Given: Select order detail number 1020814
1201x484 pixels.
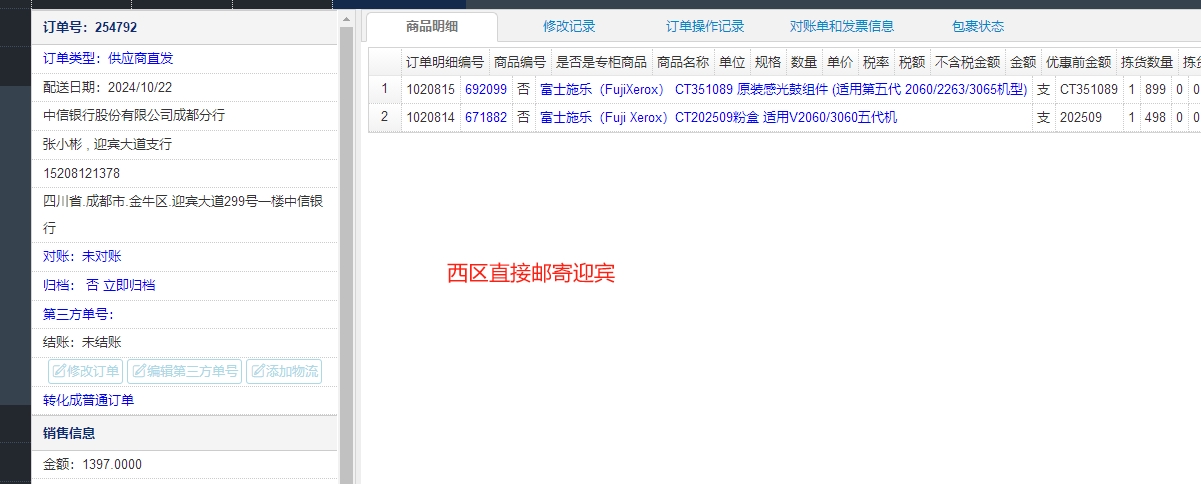Looking at the screenshot, I should pyautogui.click(x=430, y=117).
